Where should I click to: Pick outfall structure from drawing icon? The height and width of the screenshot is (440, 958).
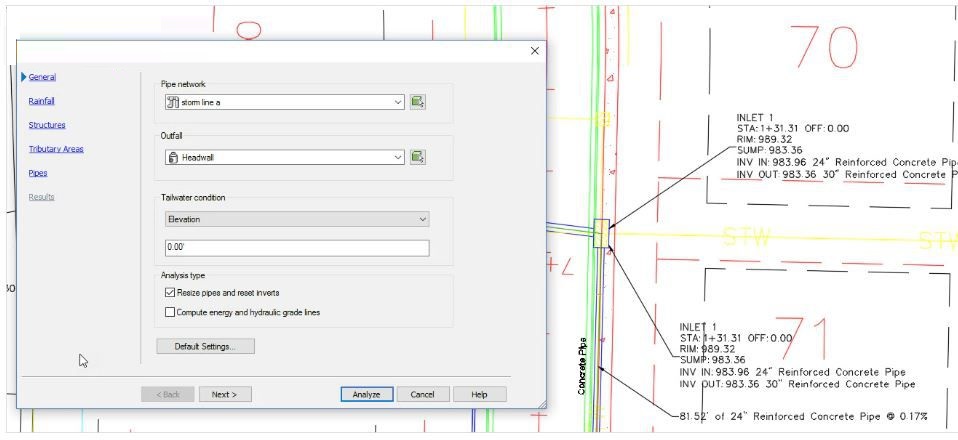tap(417, 157)
